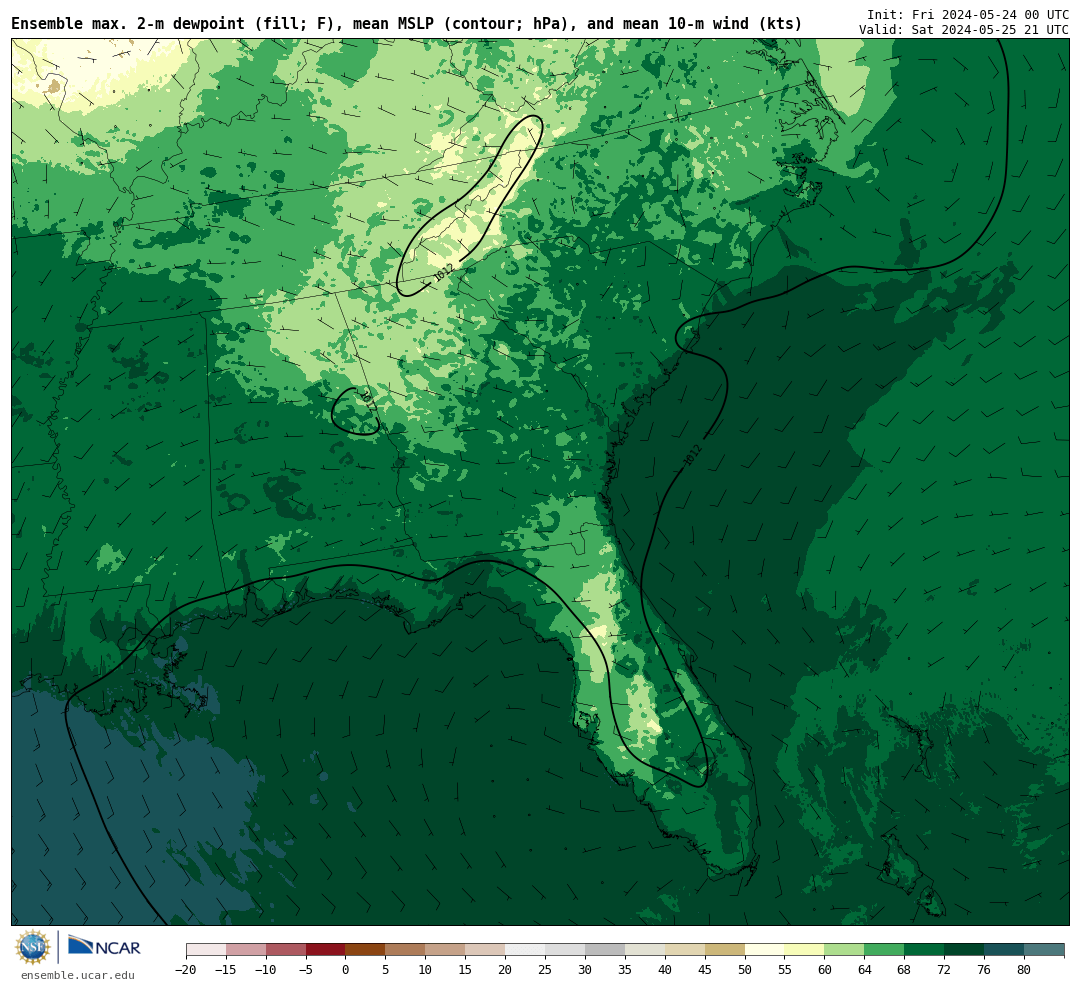Click the dark red swatch between -5 and 0

pos(326,950)
